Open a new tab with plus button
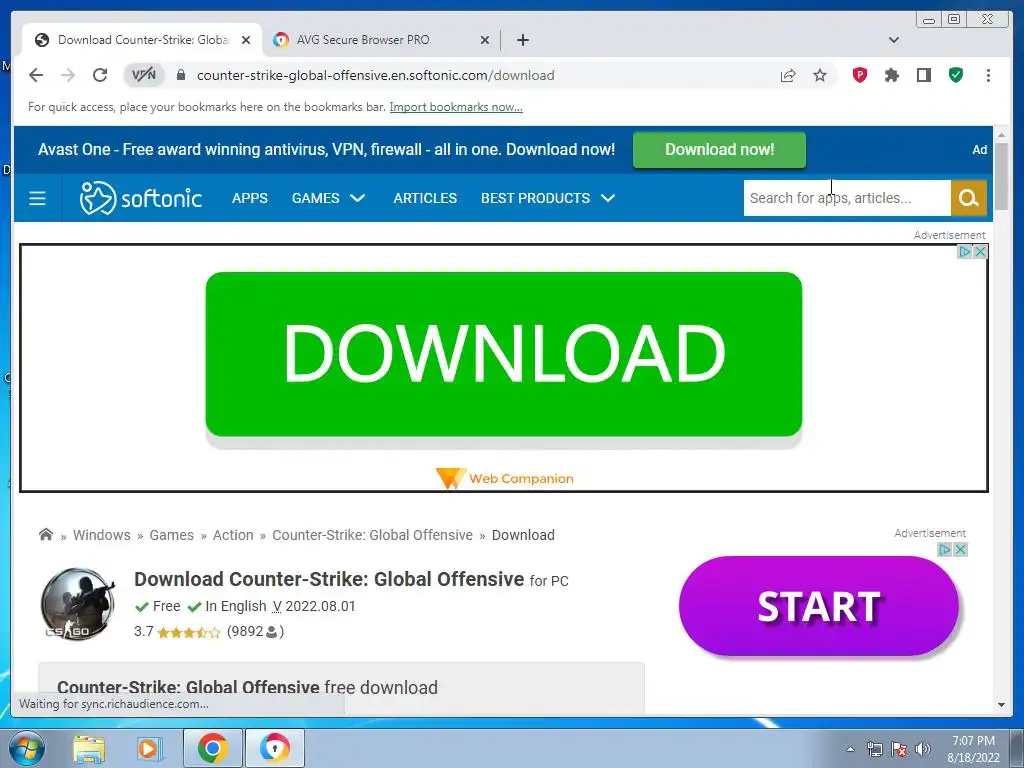The height and width of the screenshot is (768, 1024). [522, 40]
